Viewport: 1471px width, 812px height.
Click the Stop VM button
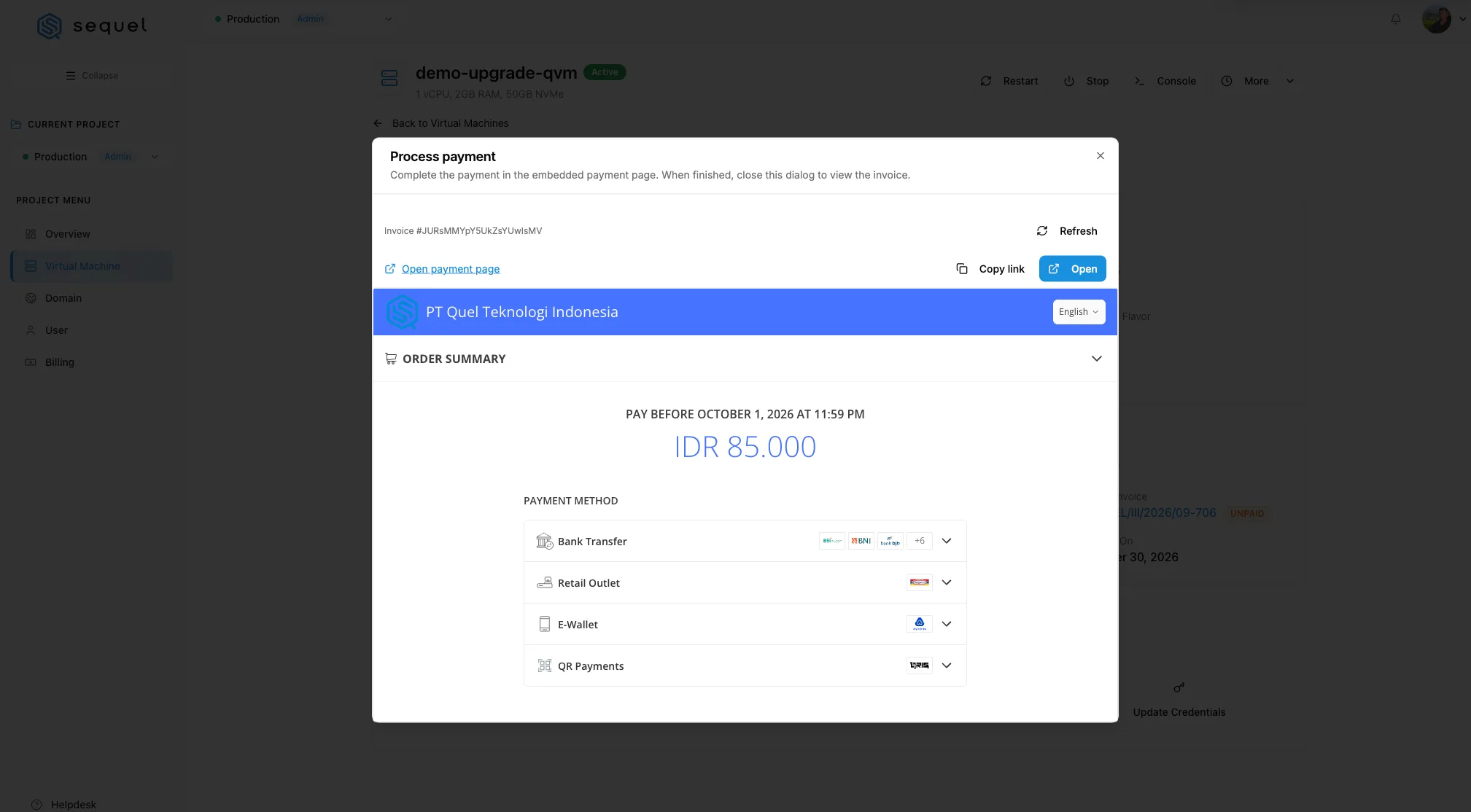point(1086,81)
